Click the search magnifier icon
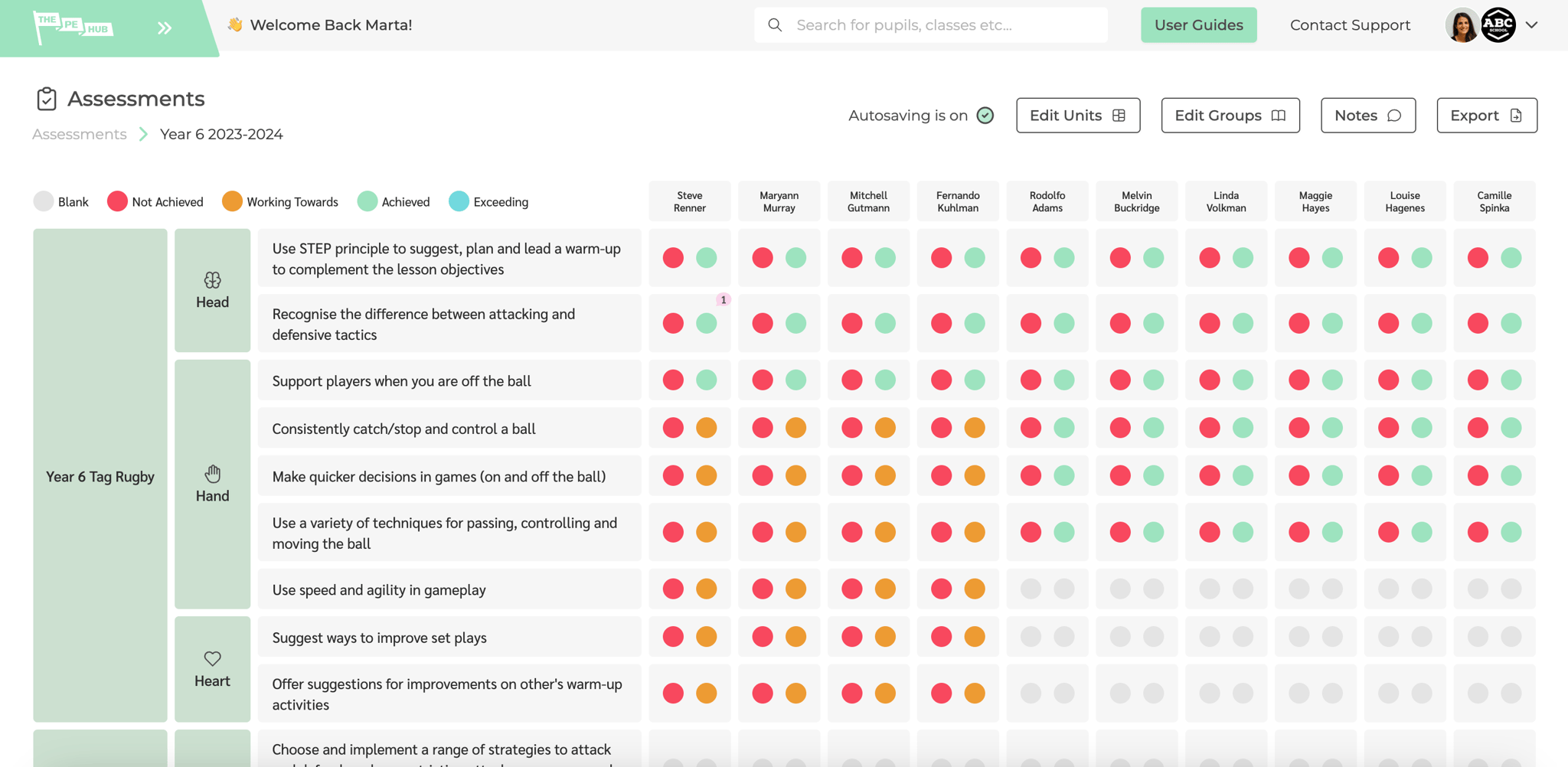The width and height of the screenshot is (1568, 767). pyautogui.click(x=775, y=24)
